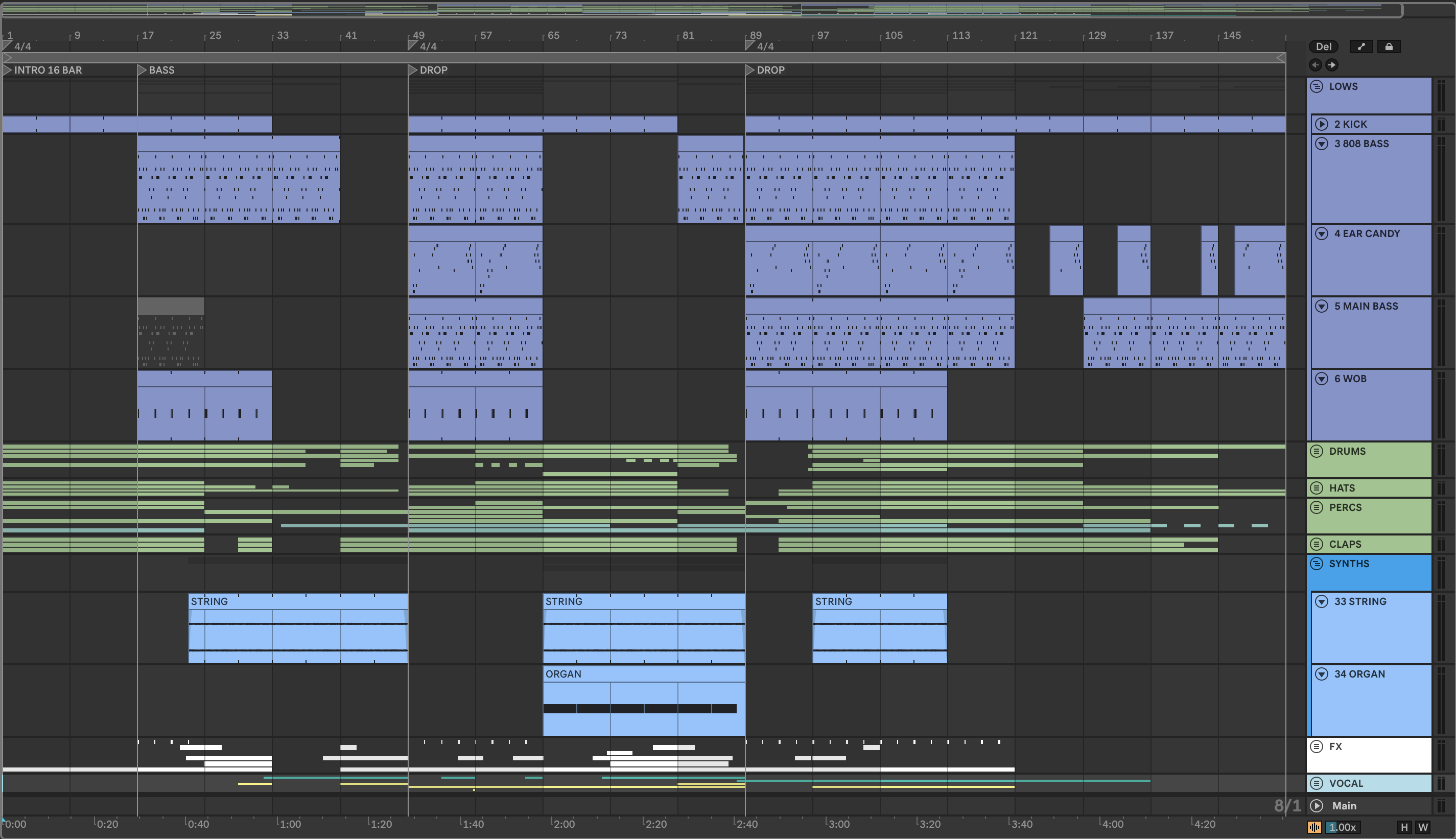Unfold the Main track

(x=1317, y=806)
